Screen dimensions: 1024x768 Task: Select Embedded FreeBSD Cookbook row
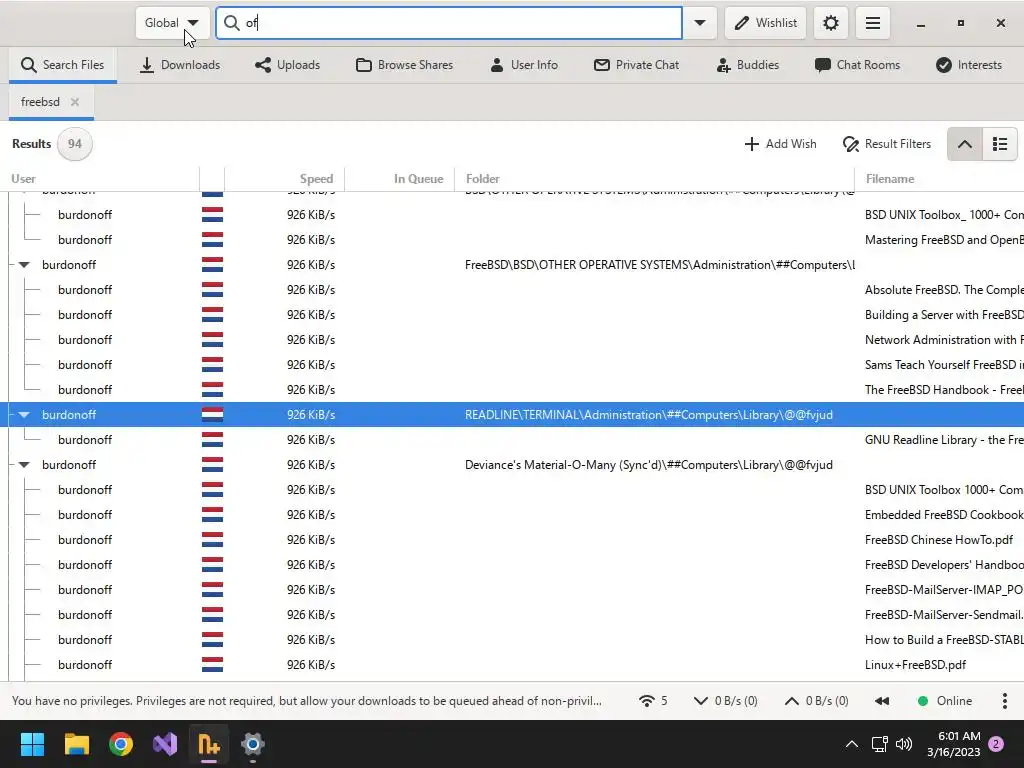(512, 515)
